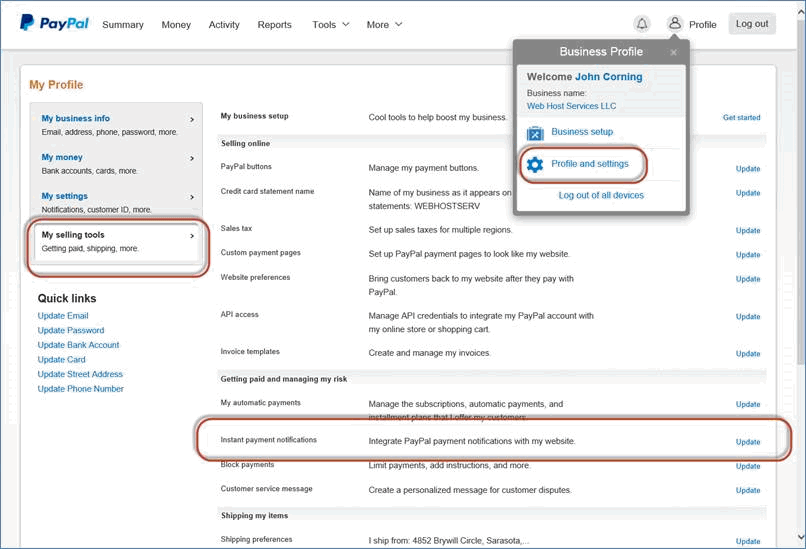Screen dimensions: 806x549
Task: Expand My money arrow
Action: [192, 158]
